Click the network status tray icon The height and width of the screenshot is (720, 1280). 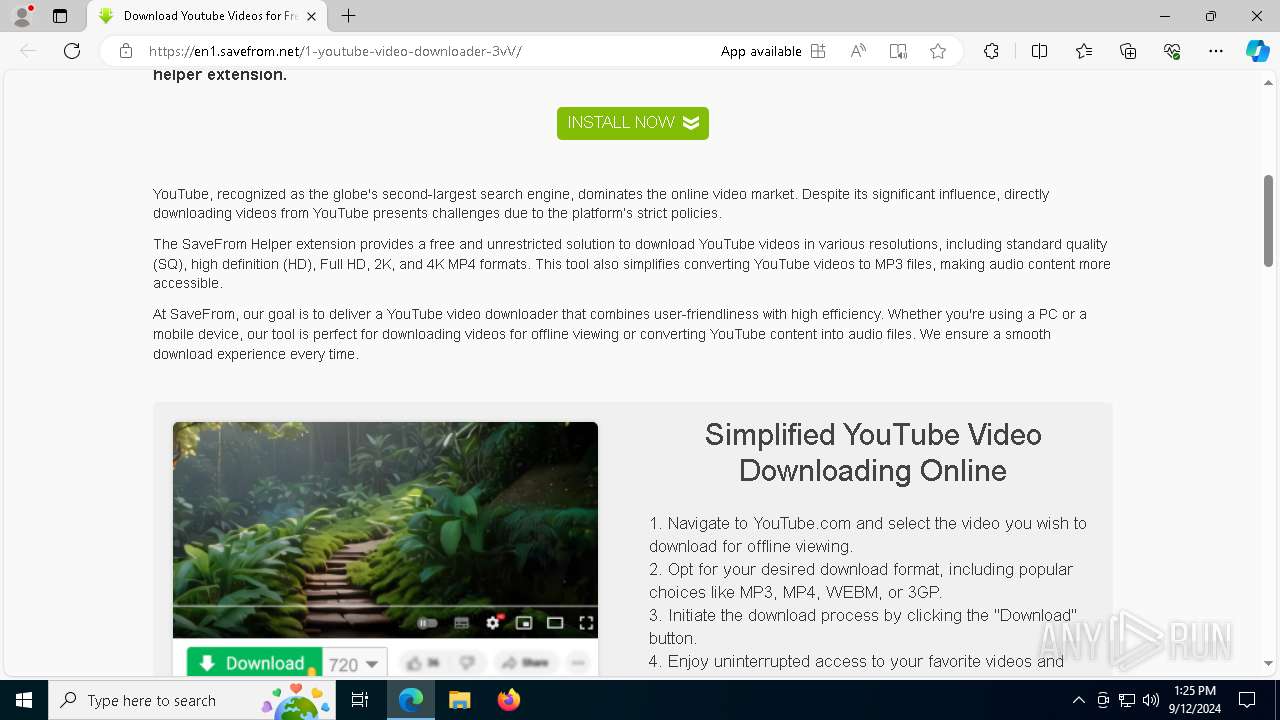1127,700
